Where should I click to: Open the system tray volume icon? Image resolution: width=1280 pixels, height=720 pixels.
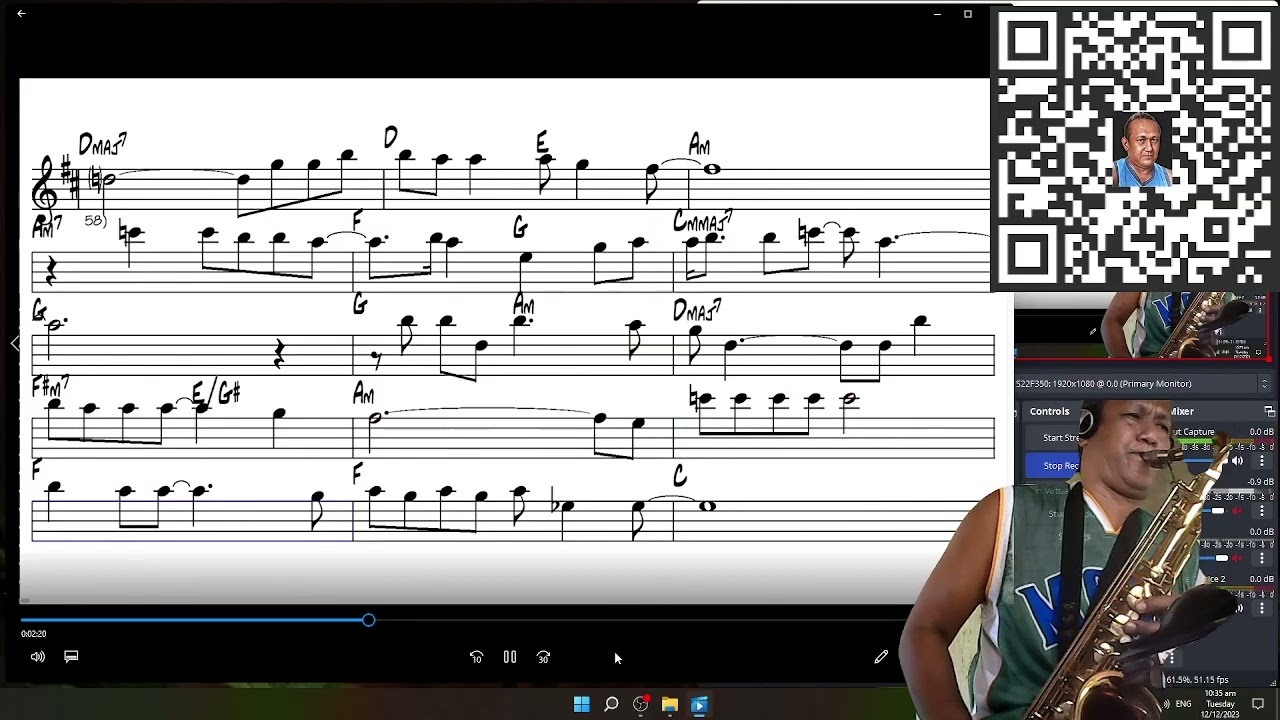coord(1166,704)
